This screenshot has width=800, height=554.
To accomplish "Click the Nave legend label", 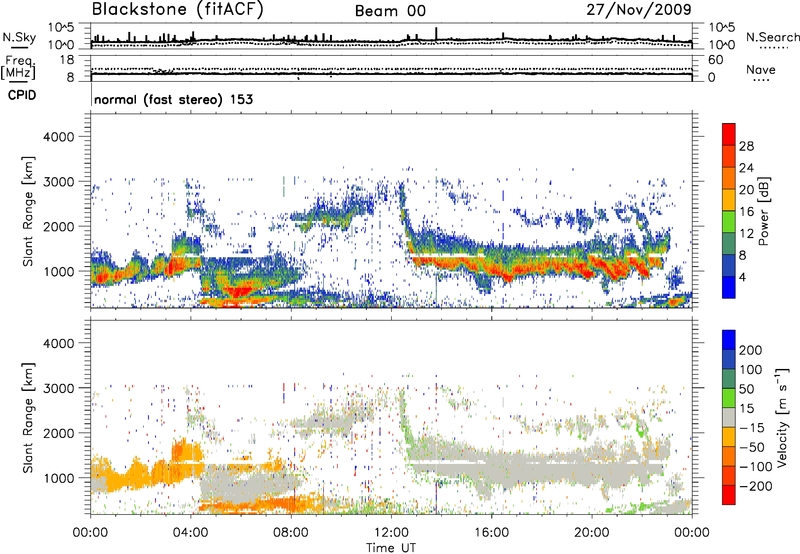I will click(x=761, y=70).
